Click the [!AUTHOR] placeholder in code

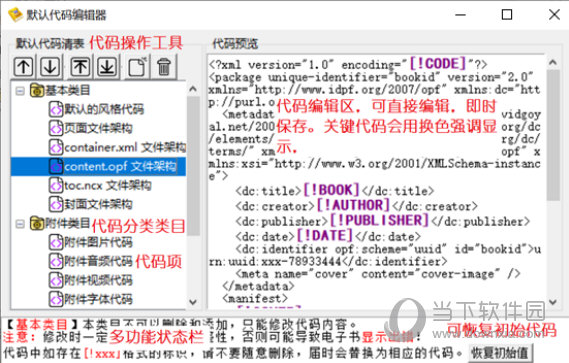[x=353, y=205]
